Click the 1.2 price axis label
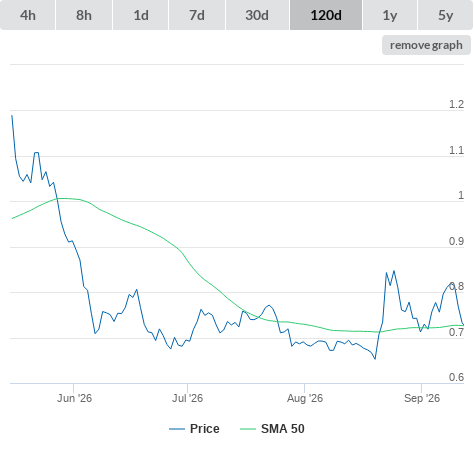 [456, 104]
